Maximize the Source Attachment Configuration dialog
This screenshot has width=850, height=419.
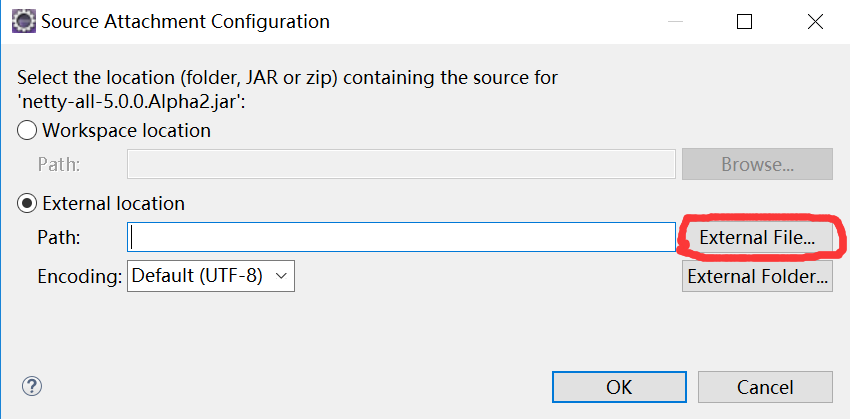pyautogui.click(x=744, y=22)
